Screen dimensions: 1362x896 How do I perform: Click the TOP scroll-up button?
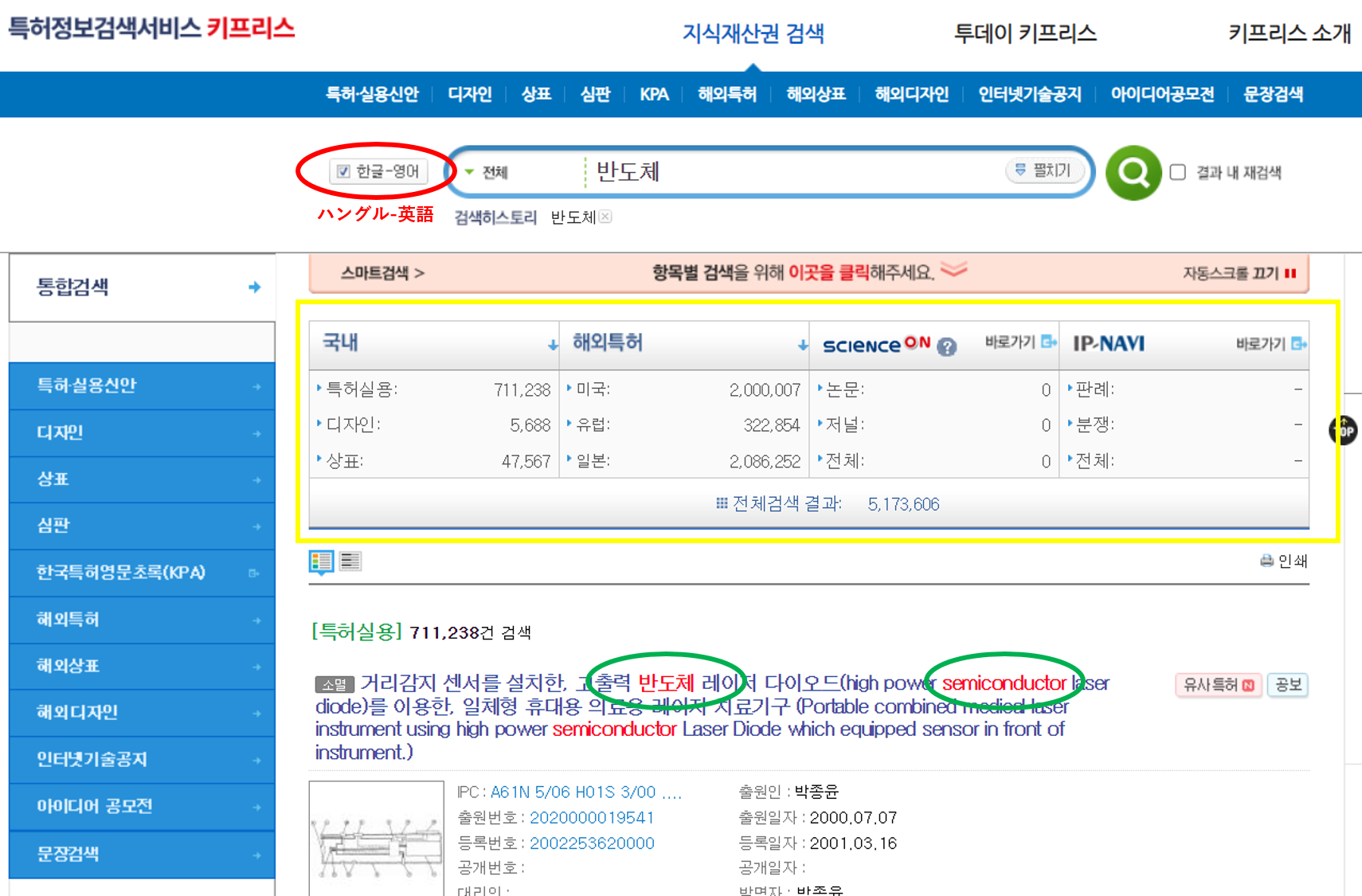pyautogui.click(x=1343, y=431)
